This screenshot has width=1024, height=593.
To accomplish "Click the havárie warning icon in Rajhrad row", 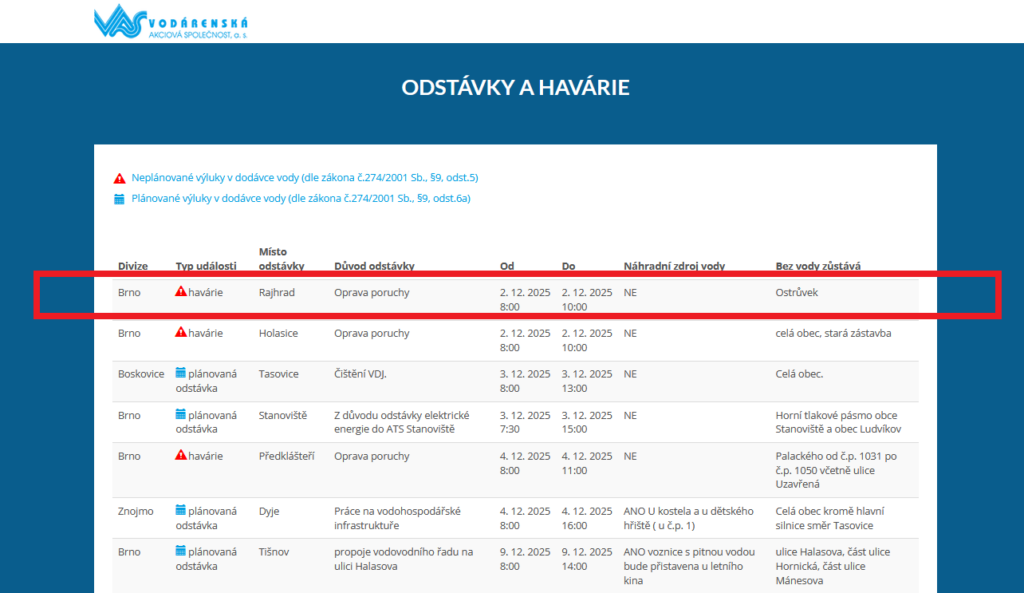I will [x=181, y=292].
